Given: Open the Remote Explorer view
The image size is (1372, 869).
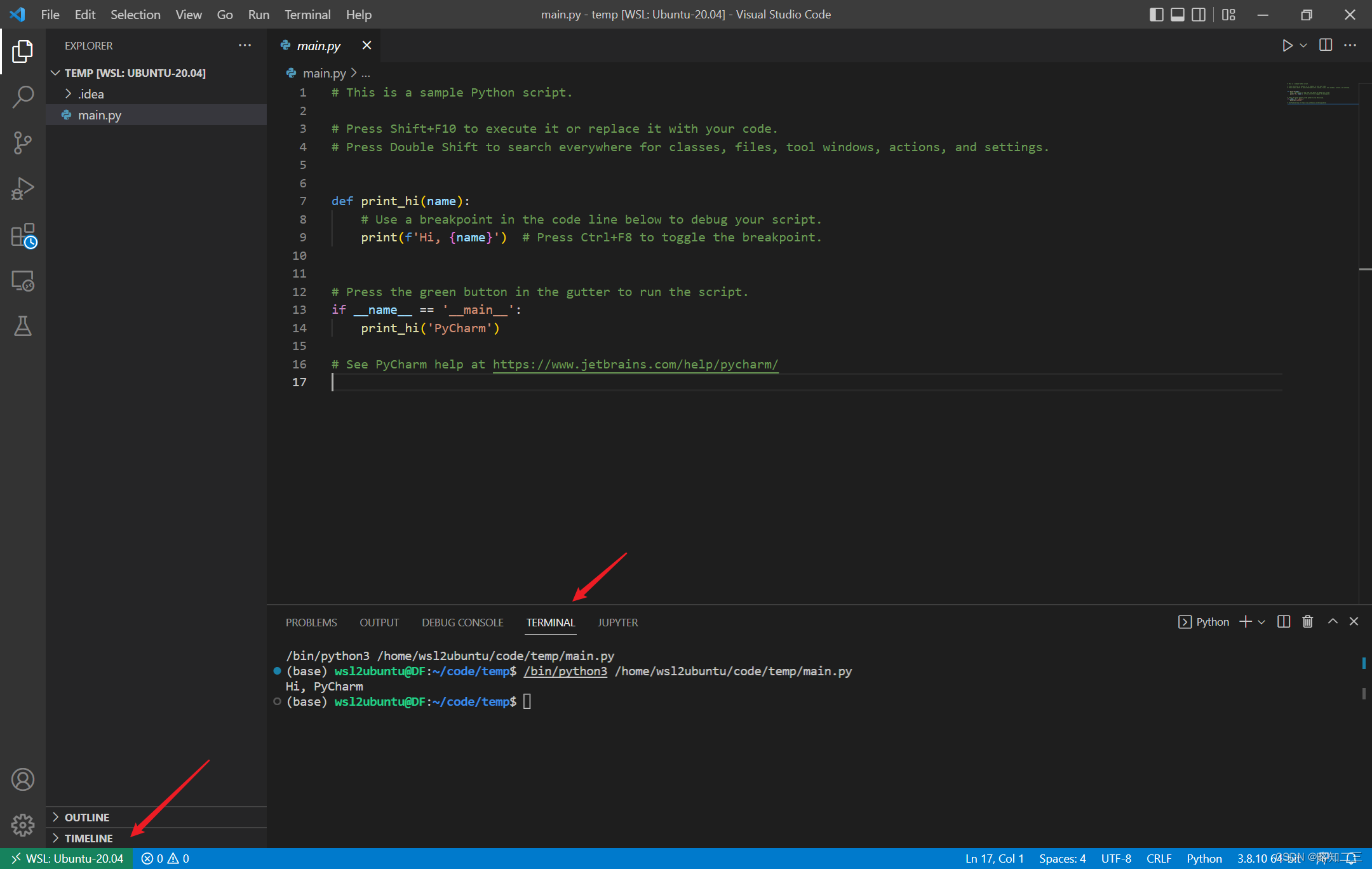Looking at the screenshot, I should point(23,281).
